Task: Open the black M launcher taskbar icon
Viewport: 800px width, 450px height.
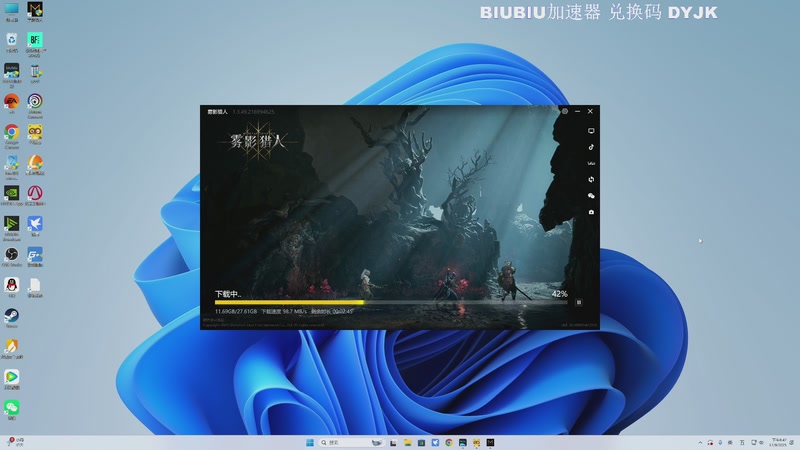Action: pyautogui.click(x=490, y=442)
